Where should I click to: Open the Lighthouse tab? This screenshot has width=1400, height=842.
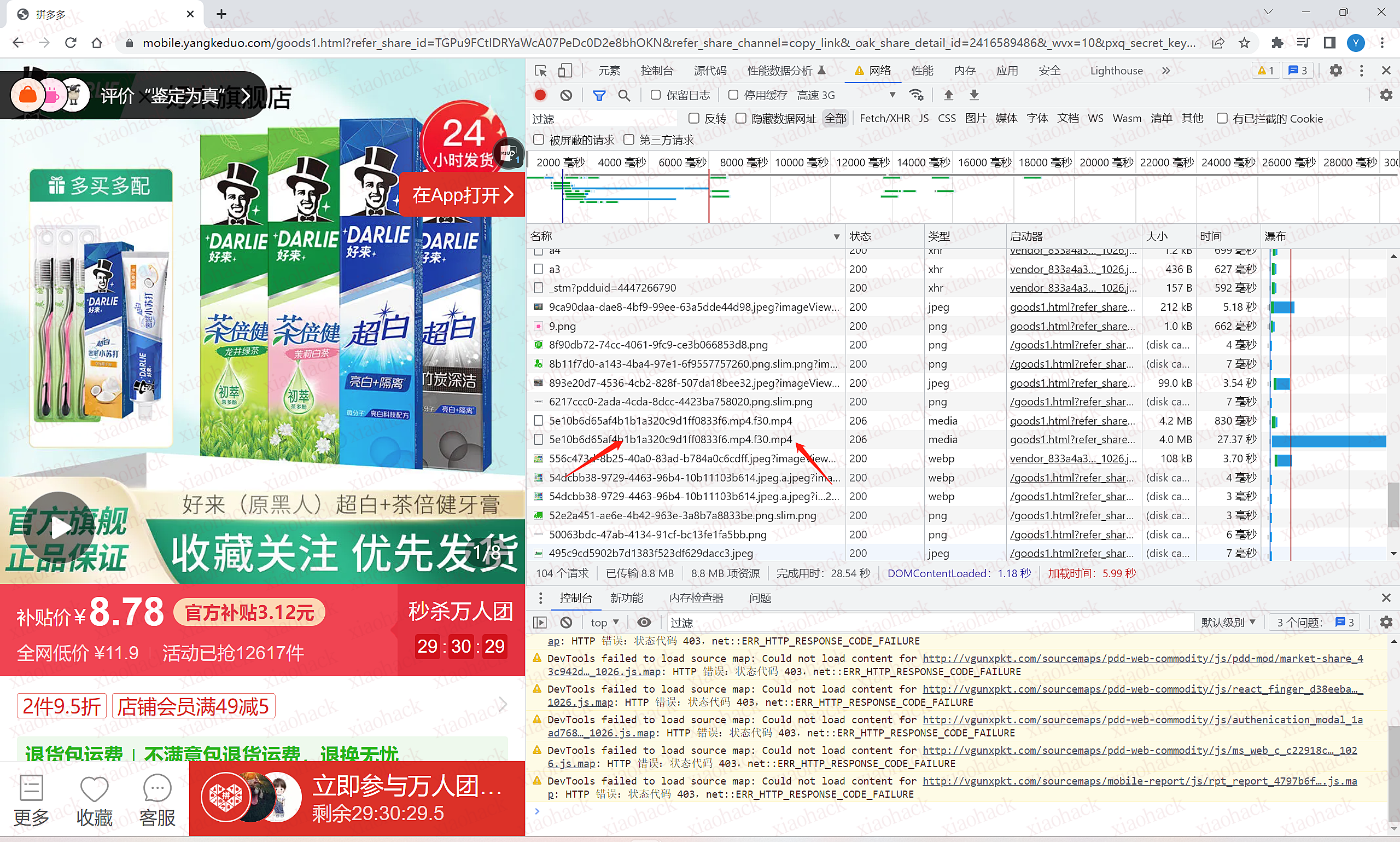click(x=1116, y=71)
